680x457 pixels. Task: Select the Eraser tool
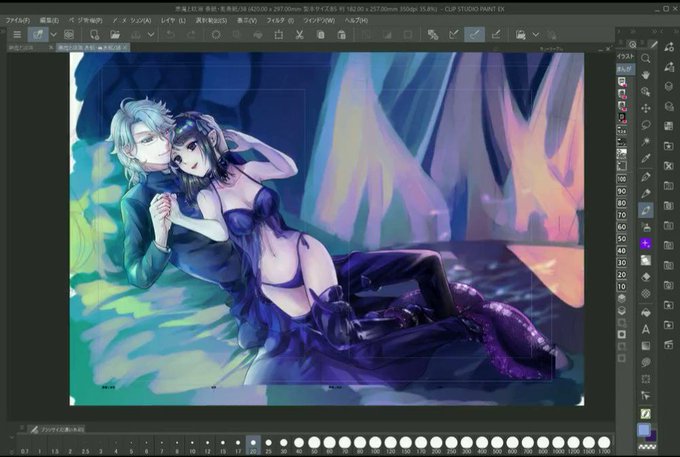[x=646, y=277]
